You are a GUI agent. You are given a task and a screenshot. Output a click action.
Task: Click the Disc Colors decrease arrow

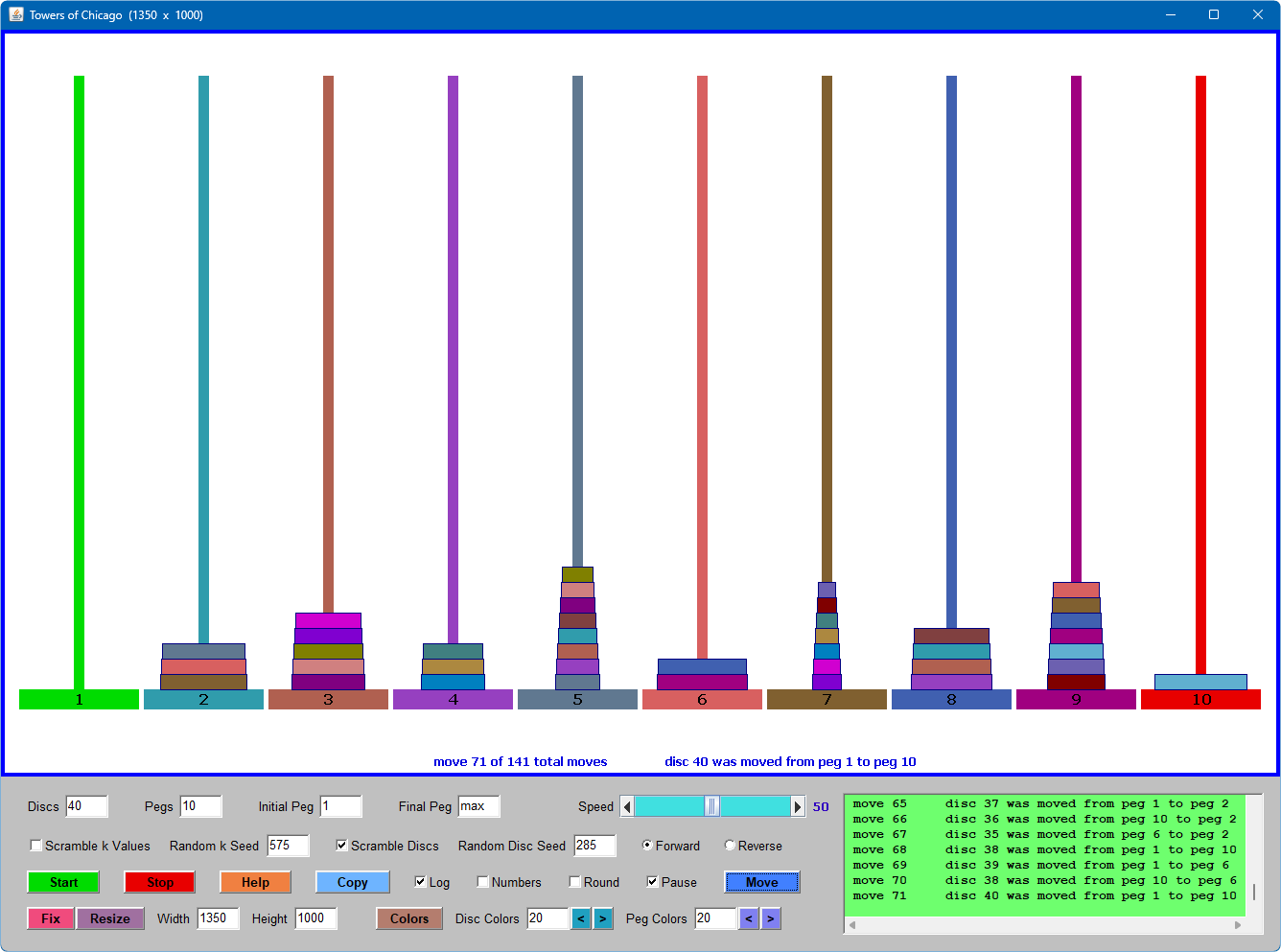coord(581,918)
